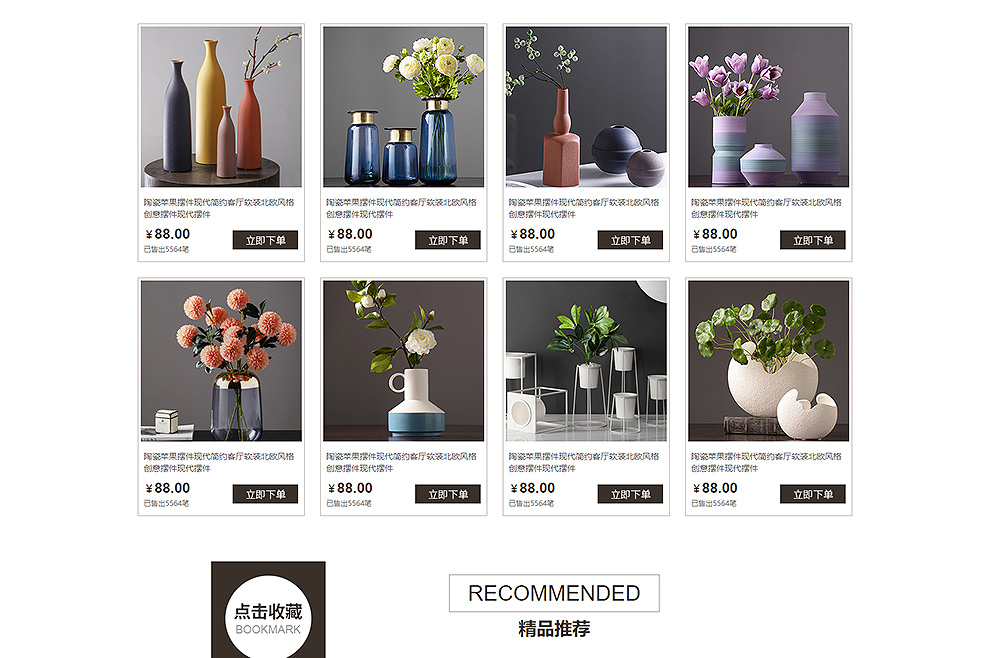This screenshot has height=658, width=990.
Task: Click 立即下单 under the white metal-stand planters
Action: click(x=630, y=494)
